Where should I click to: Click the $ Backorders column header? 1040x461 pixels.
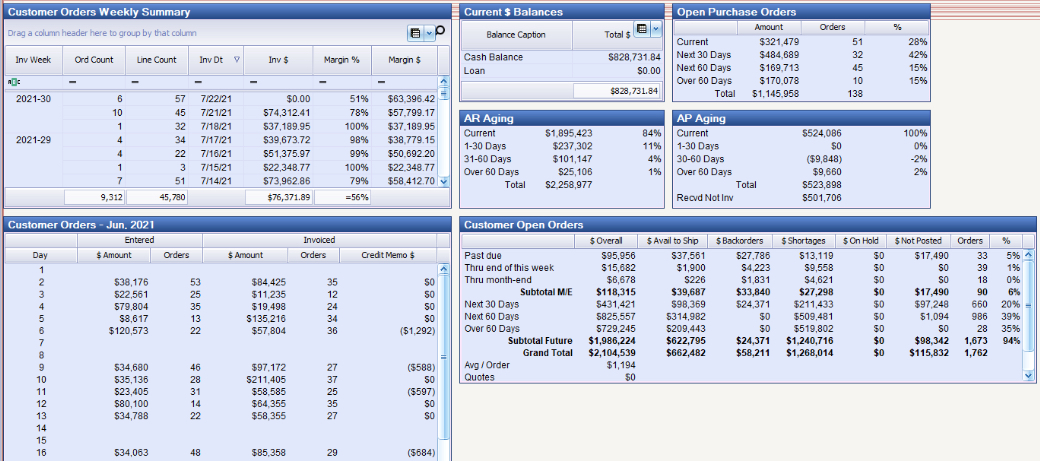739,241
